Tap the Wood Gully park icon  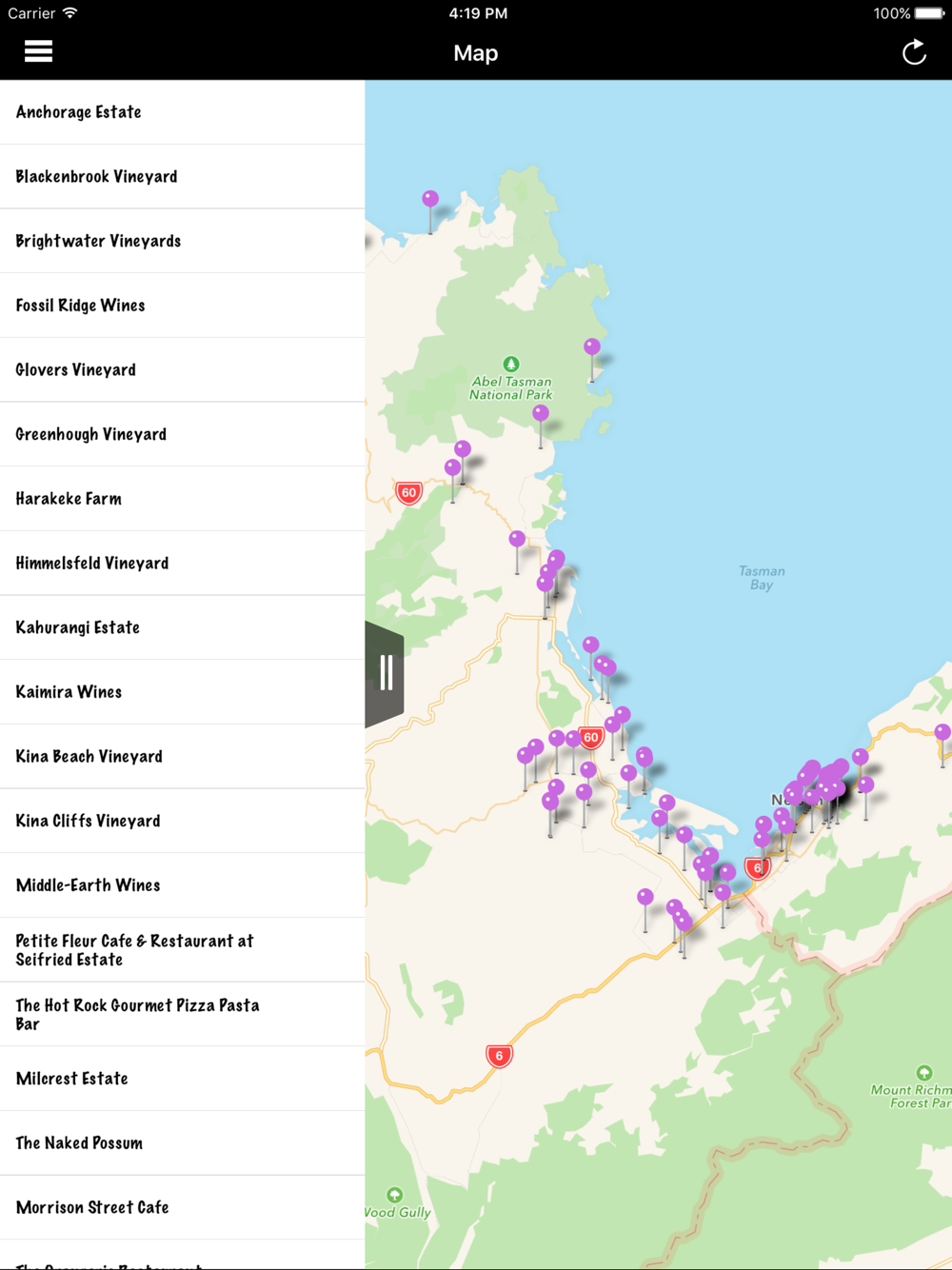(395, 1195)
